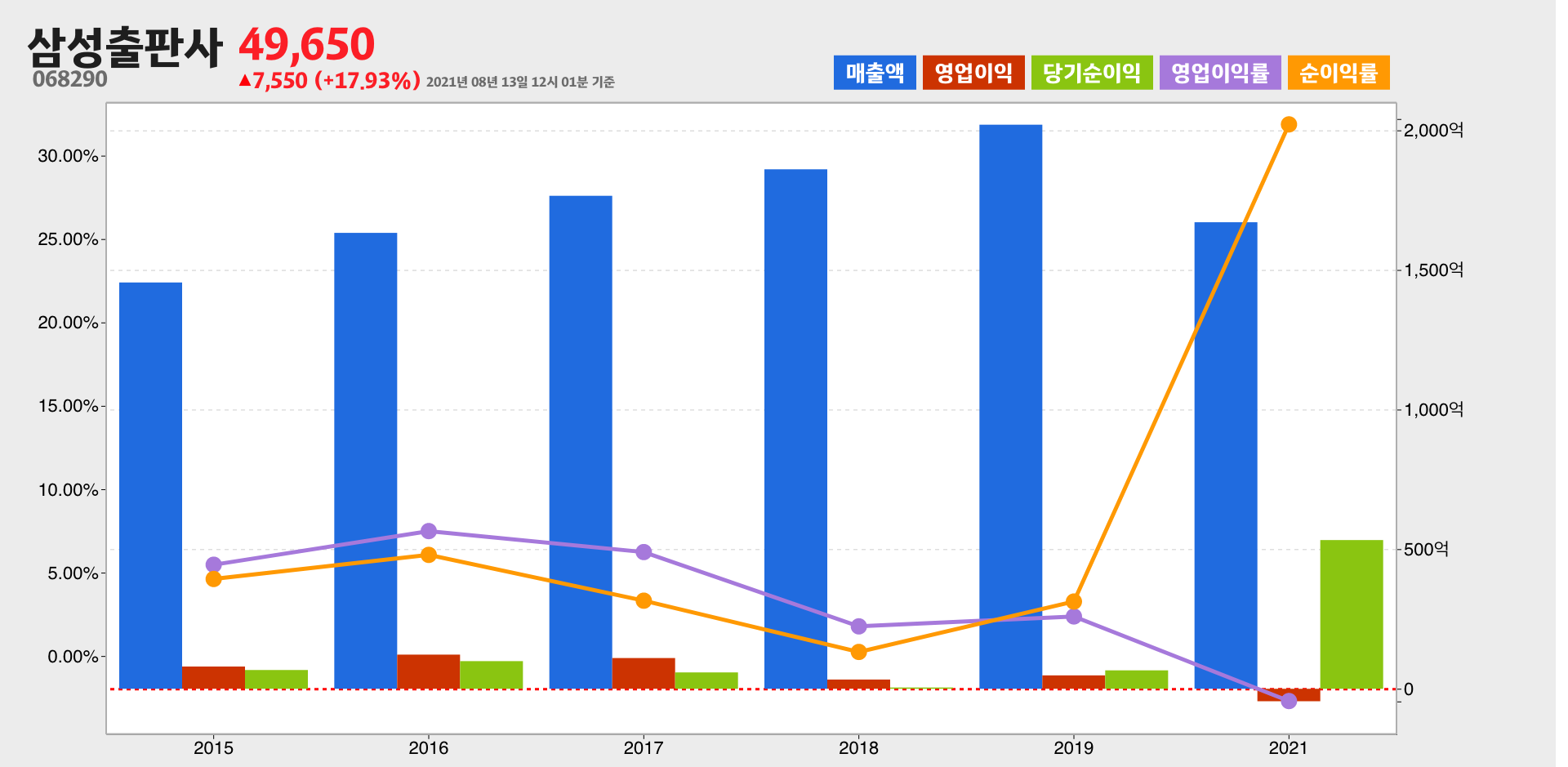Click the 2021 green net income bar
1568x767 pixels.
pyautogui.click(x=1352, y=614)
